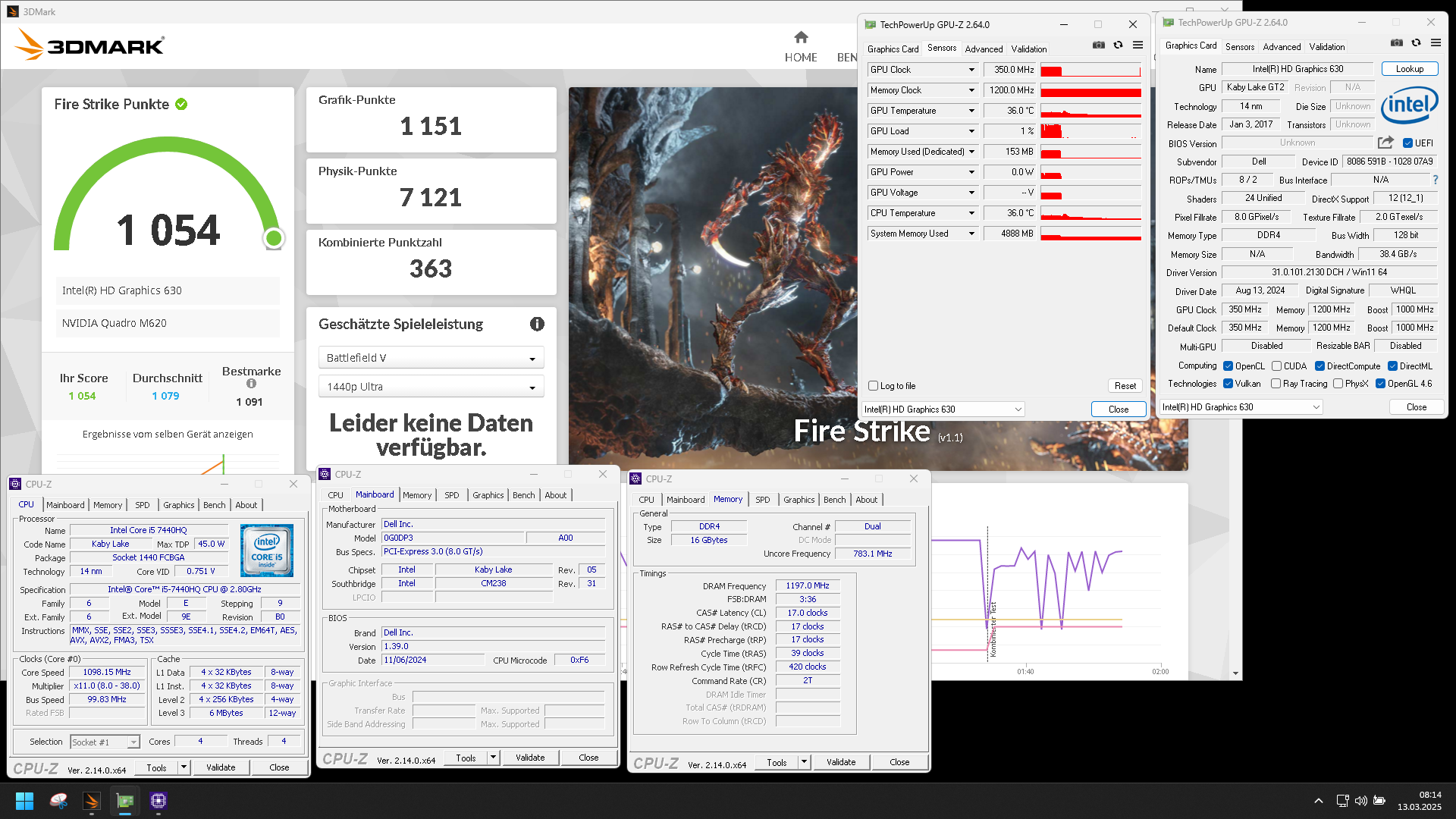Click the network icon in system tray
1456x819 pixels.
[1342, 801]
